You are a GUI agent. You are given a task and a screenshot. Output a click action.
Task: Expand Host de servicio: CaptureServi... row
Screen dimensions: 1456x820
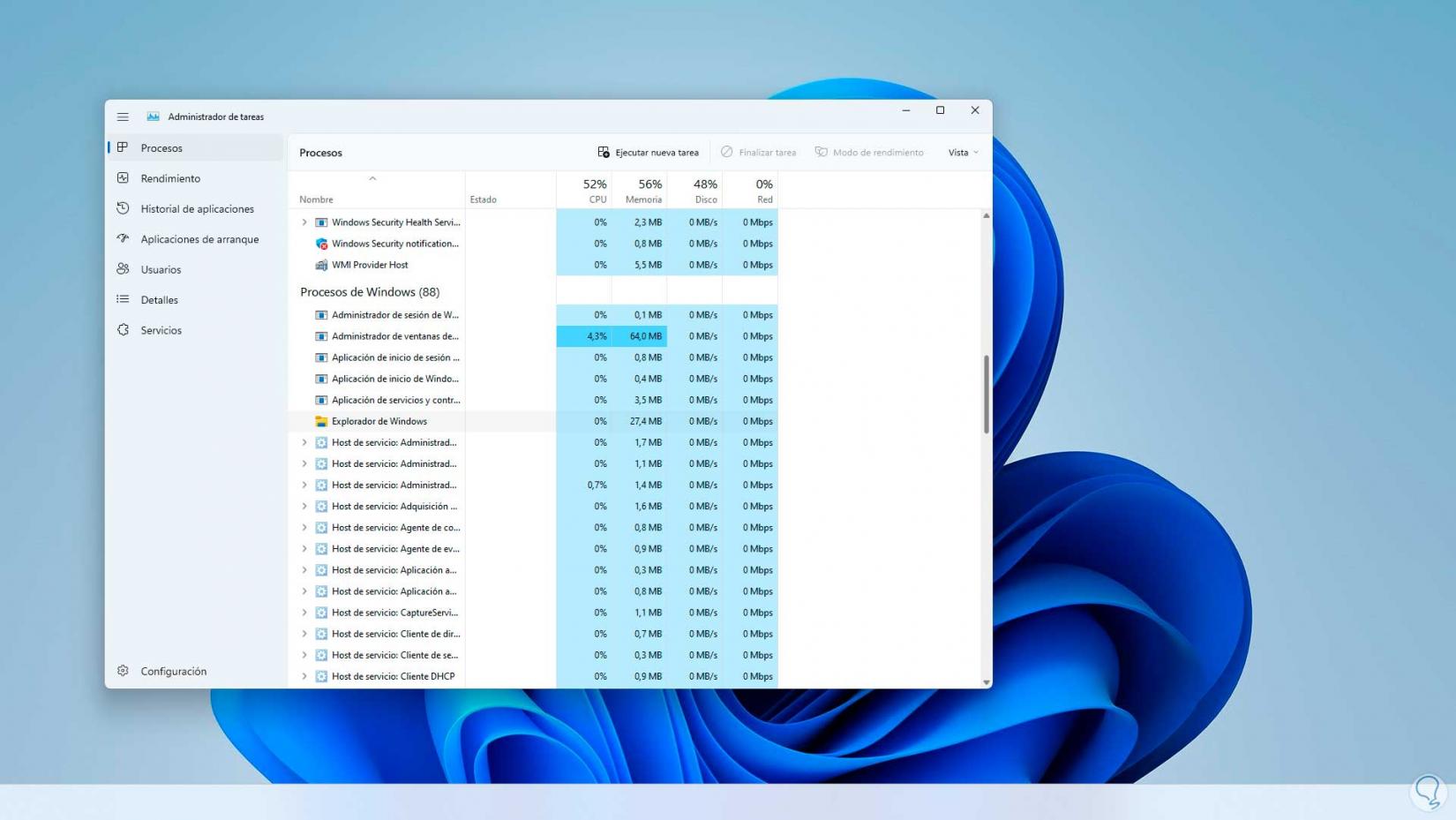[304, 613]
